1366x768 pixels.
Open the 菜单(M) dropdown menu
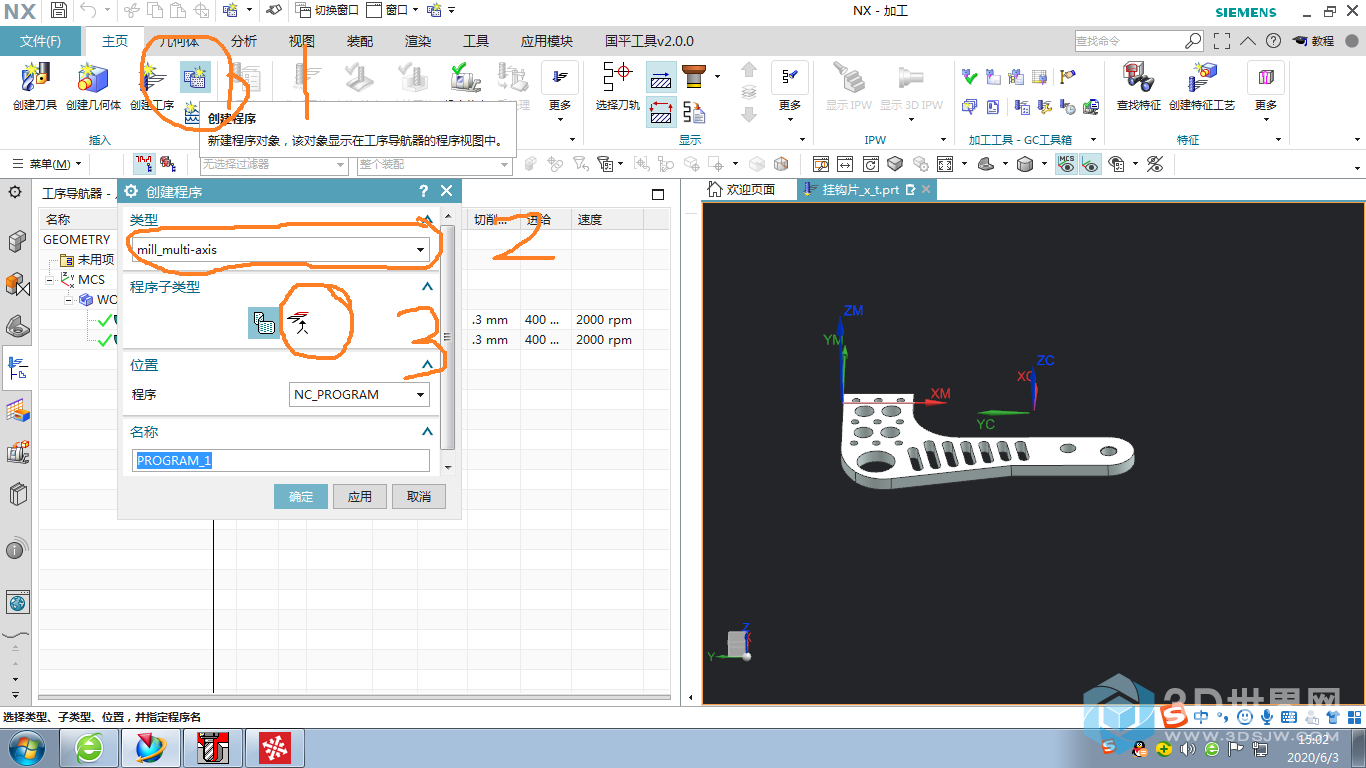coord(46,164)
